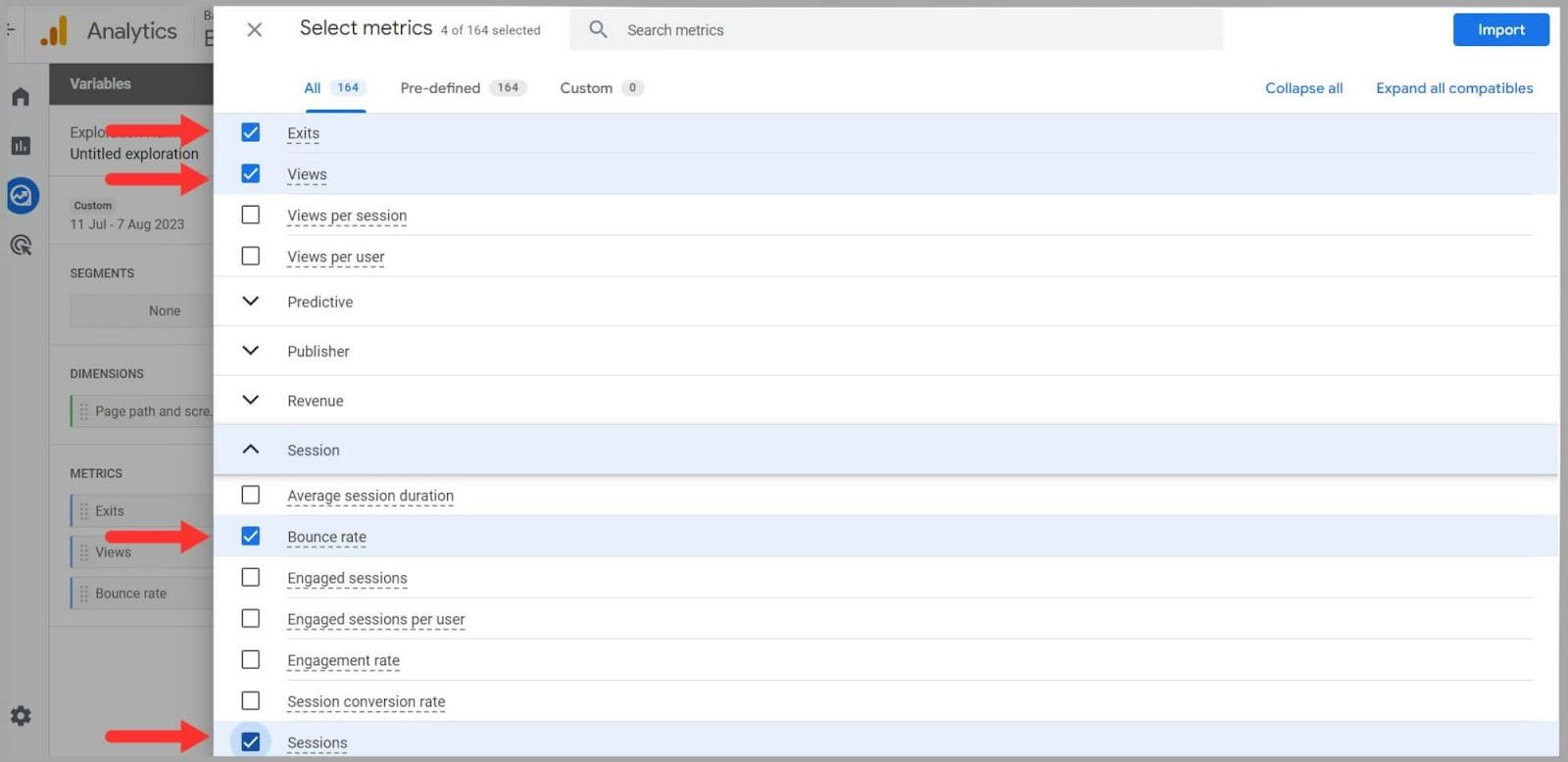1568x762 pixels.
Task: Click the search magnifier icon
Action: (598, 30)
